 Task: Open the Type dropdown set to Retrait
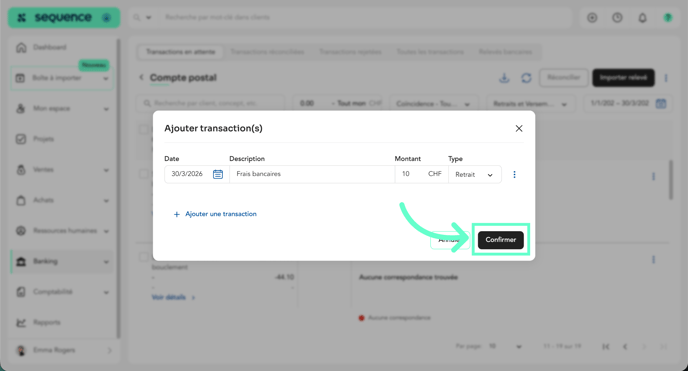tap(474, 175)
